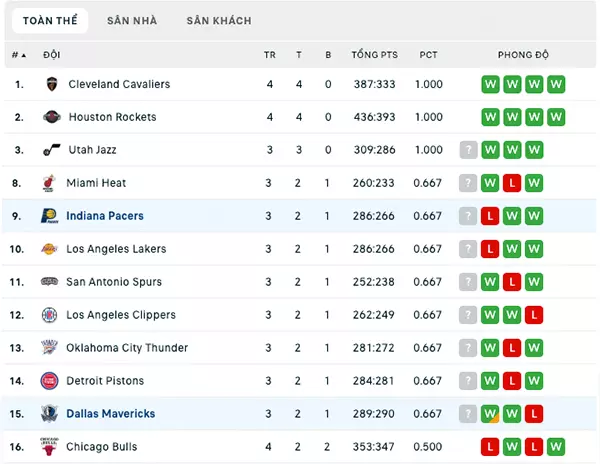Image resolution: width=600 pixels, height=464 pixels.
Task: Click the 353:347 points cell
Action: [373, 447]
